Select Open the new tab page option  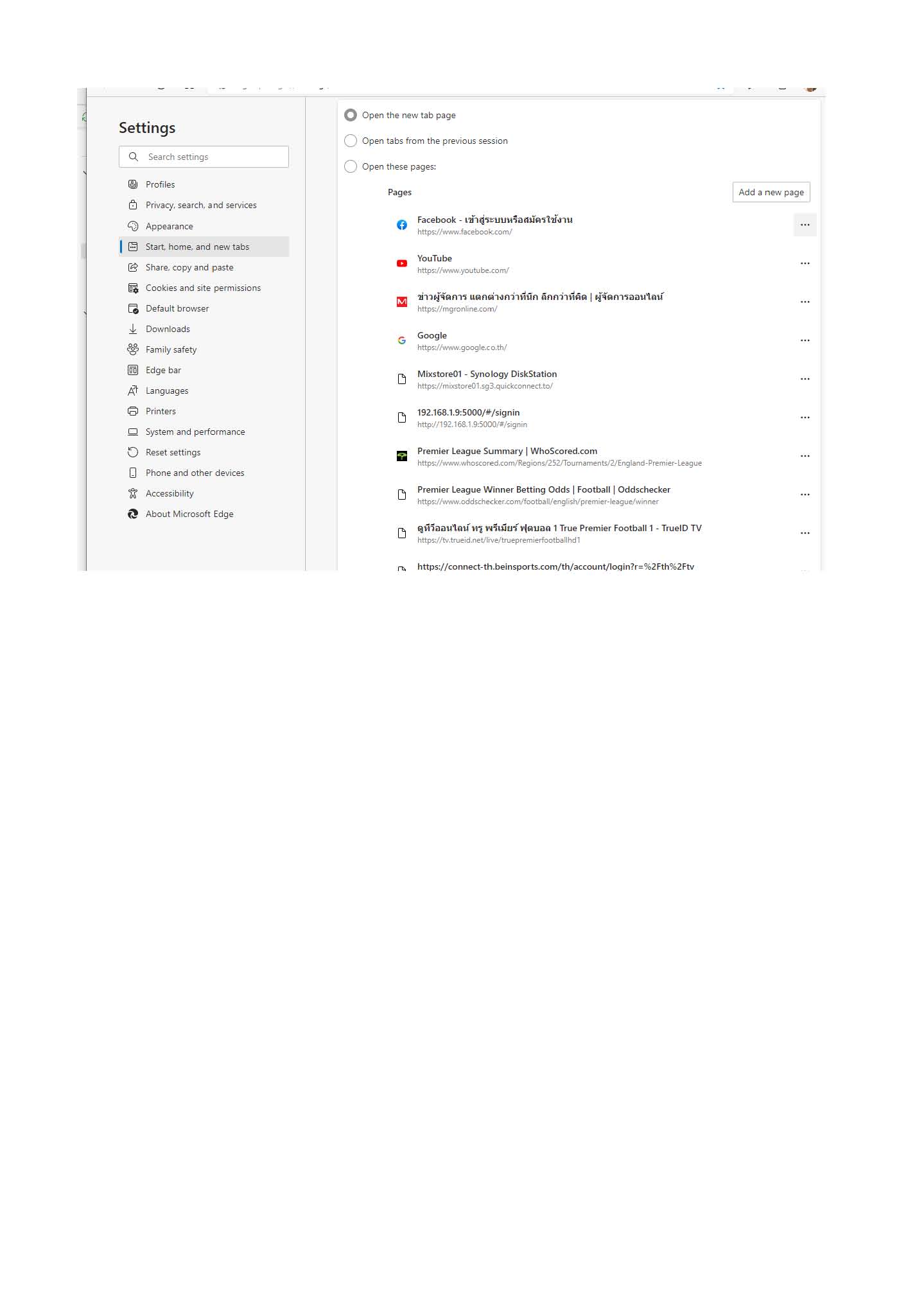pos(351,115)
